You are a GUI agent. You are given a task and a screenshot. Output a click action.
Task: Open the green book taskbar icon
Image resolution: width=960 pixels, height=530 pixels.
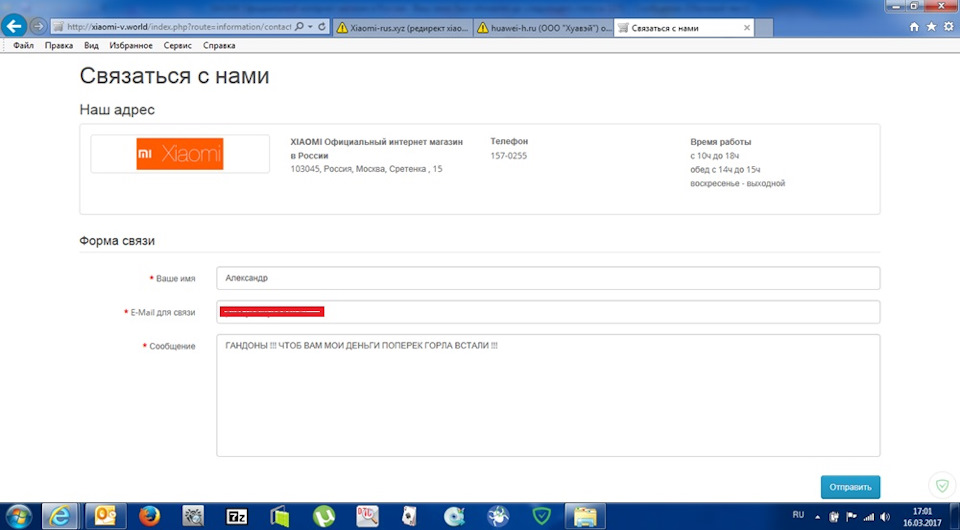pos(280,516)
